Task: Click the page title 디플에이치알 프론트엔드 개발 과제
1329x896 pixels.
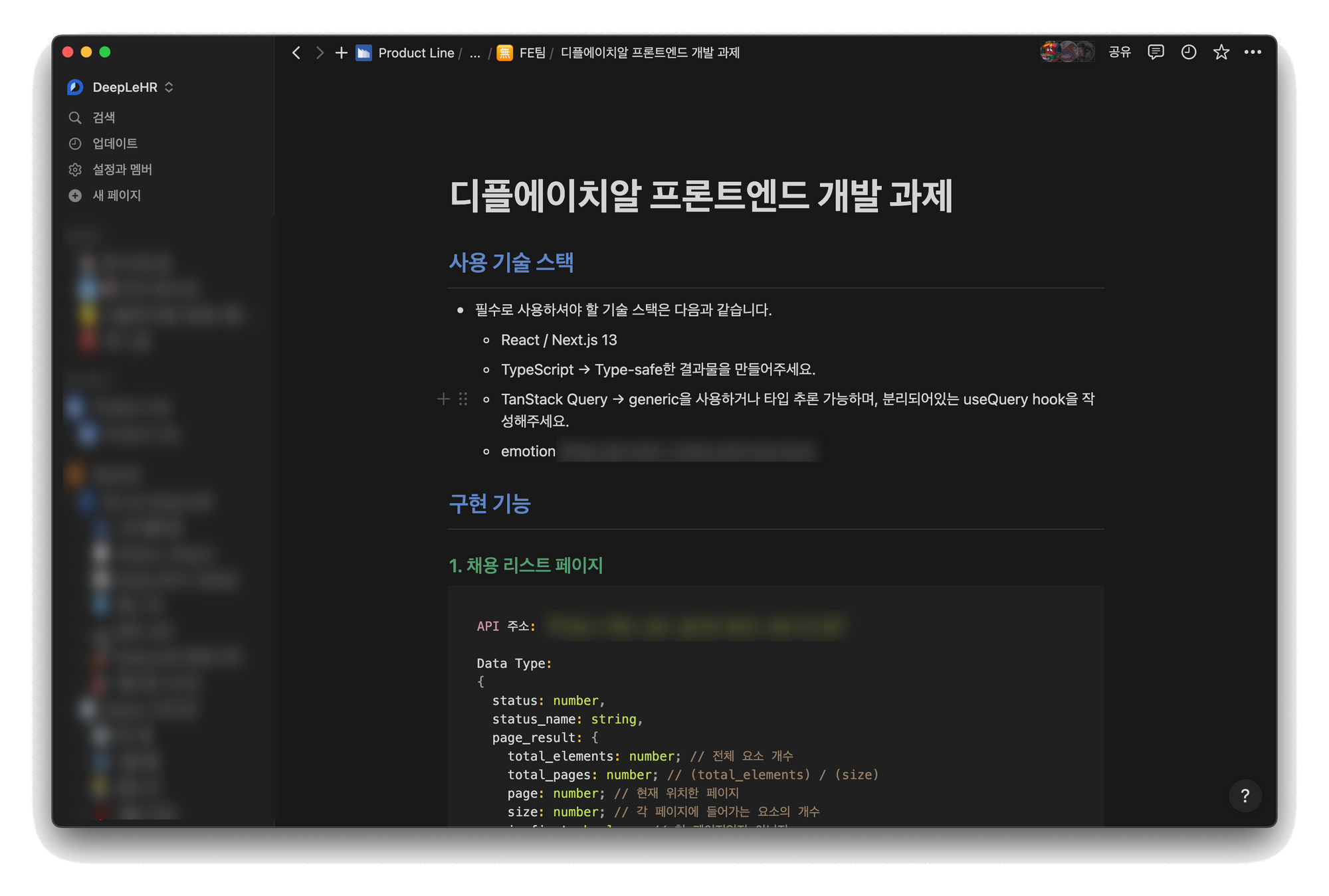Action: (701, 196)
